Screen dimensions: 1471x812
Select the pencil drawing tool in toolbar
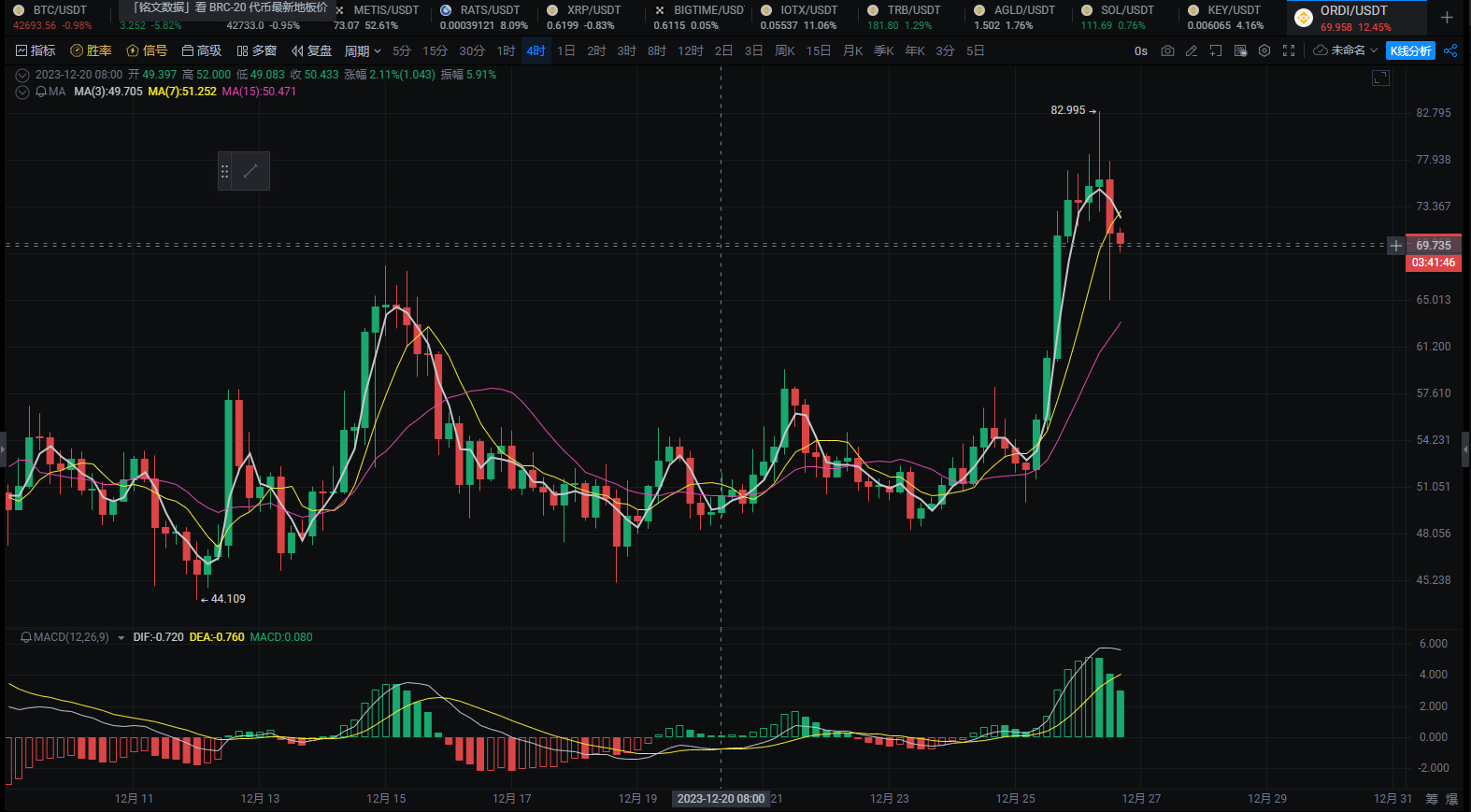[x=1192, y=50]
